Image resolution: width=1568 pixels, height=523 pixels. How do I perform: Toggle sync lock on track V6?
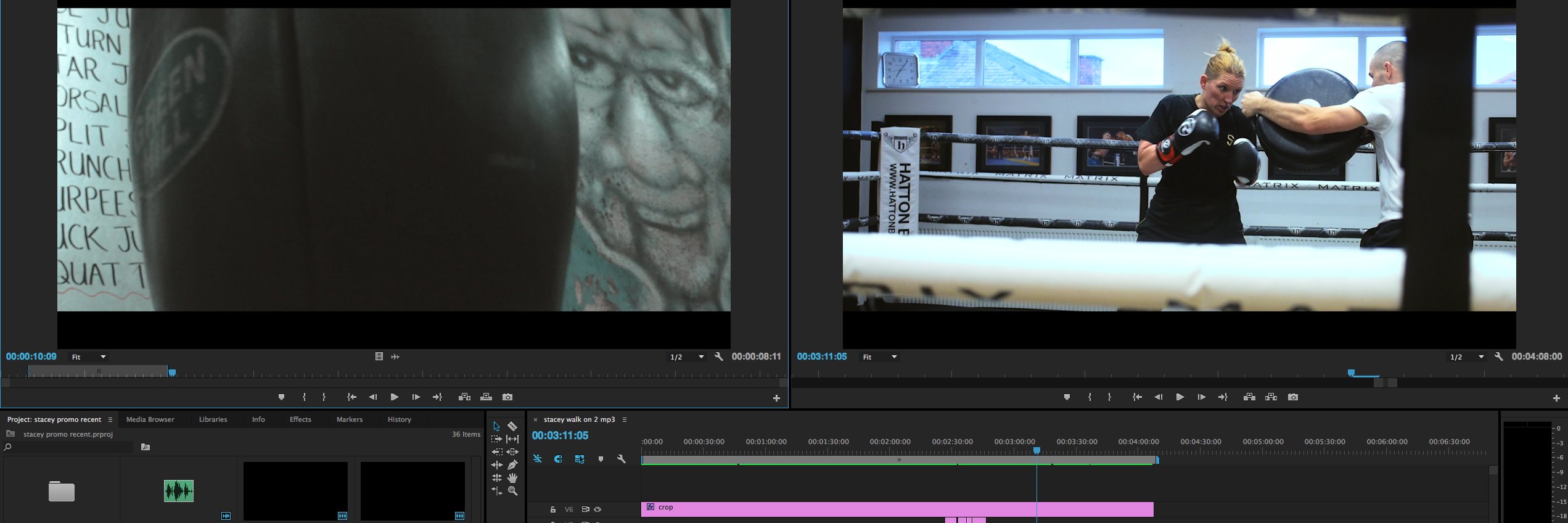pos(585,509)
